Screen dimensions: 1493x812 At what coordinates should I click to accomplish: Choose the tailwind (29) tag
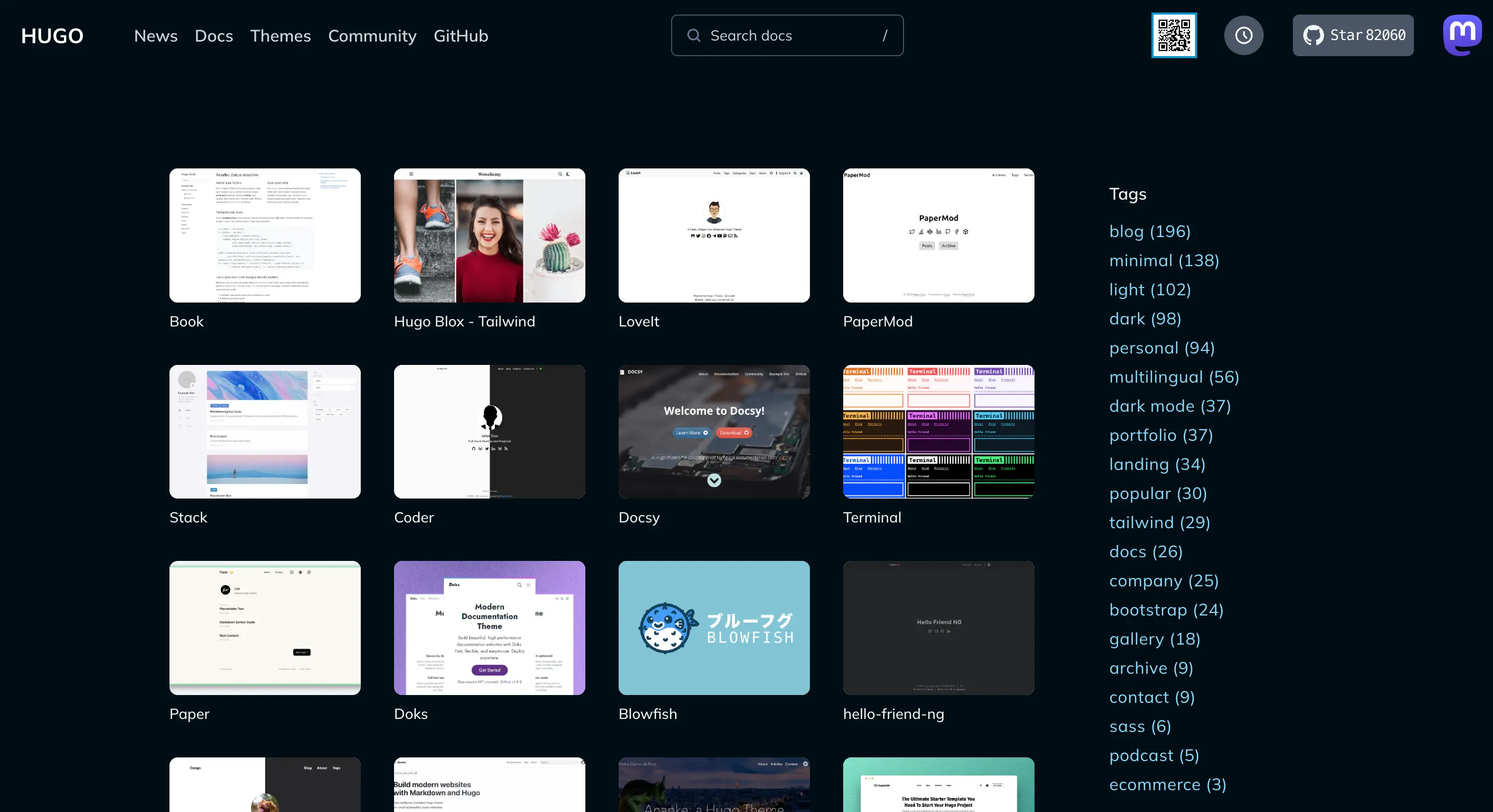[1159, 523]
